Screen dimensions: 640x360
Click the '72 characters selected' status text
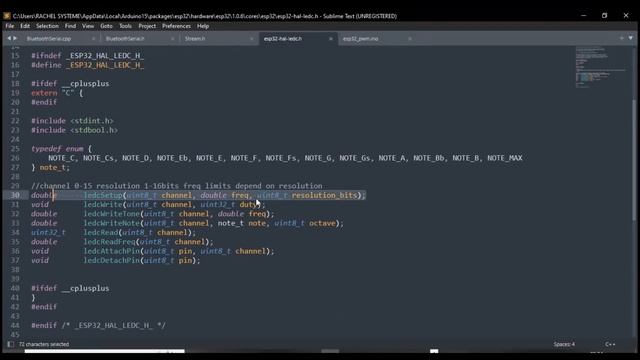[44, 344]
